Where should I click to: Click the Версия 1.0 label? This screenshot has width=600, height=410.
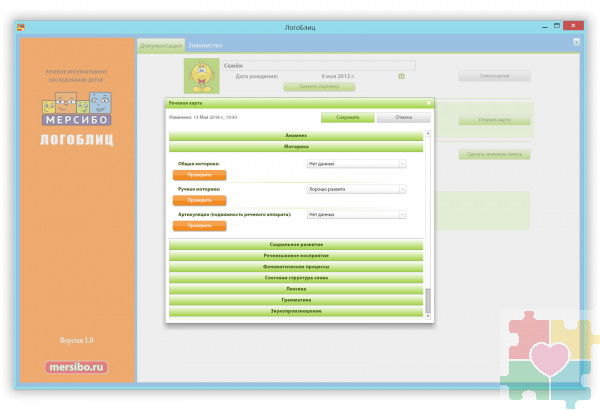tap(77, 340)
